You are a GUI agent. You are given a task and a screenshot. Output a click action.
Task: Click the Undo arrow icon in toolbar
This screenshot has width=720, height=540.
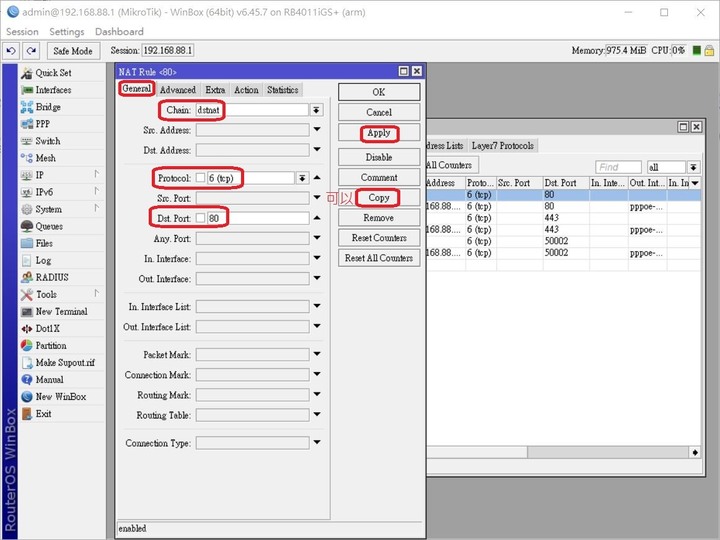(x=11, y=51)
